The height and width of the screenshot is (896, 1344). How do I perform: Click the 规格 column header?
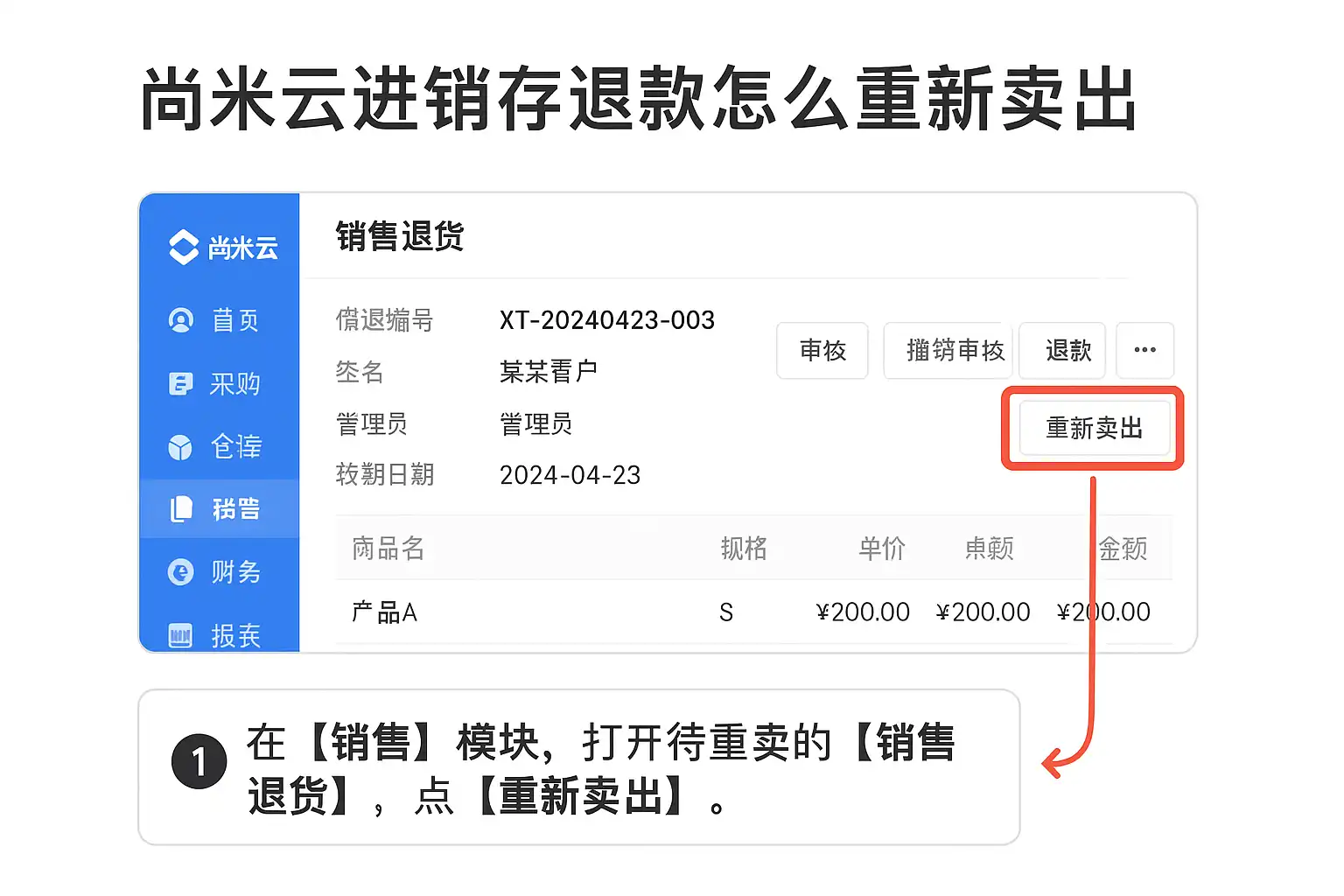pos(744,549)
